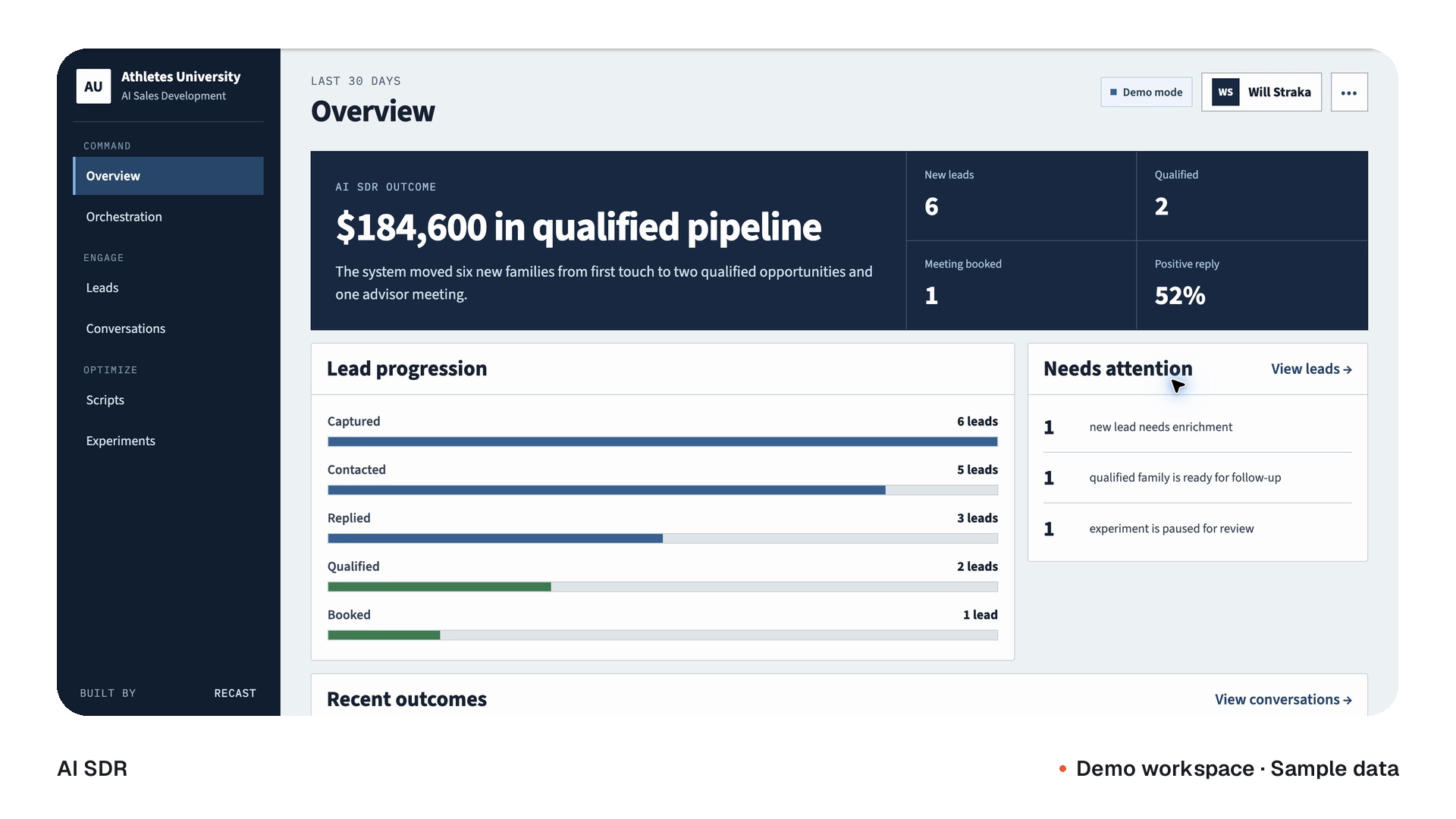Viewport: 1456px width, 819px height.
Task: Select Overview in the sidebar
Action: [168, 176]
